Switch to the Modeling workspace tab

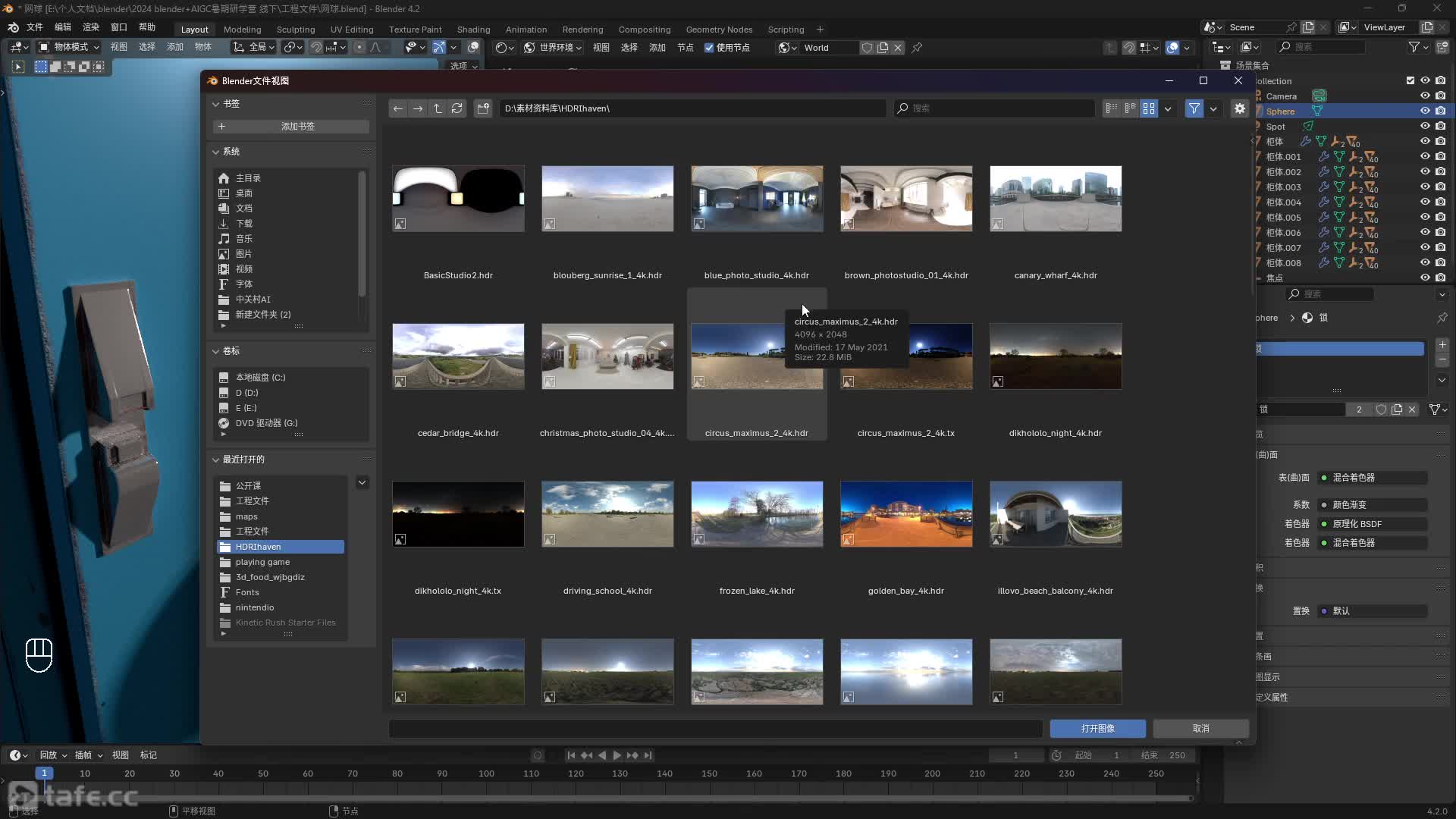[242, 30]
